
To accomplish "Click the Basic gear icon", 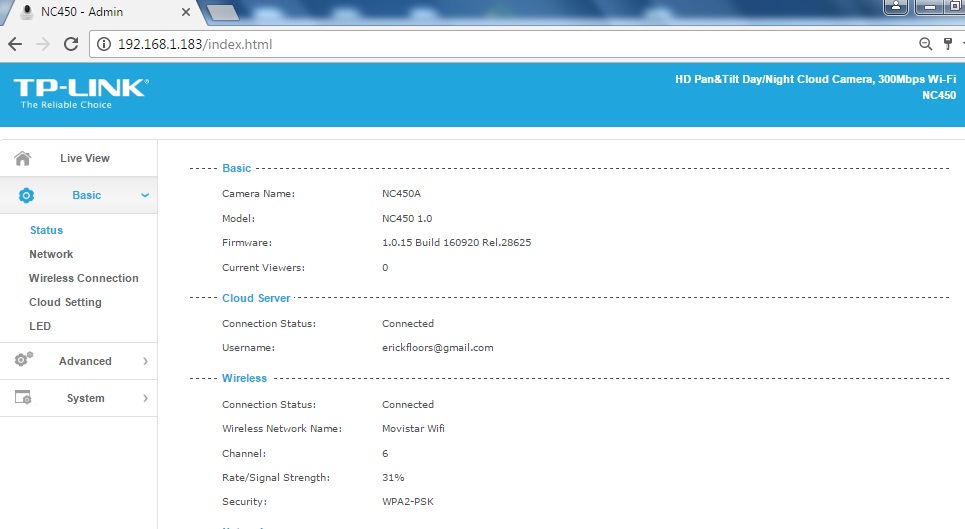I will (26, 196).
